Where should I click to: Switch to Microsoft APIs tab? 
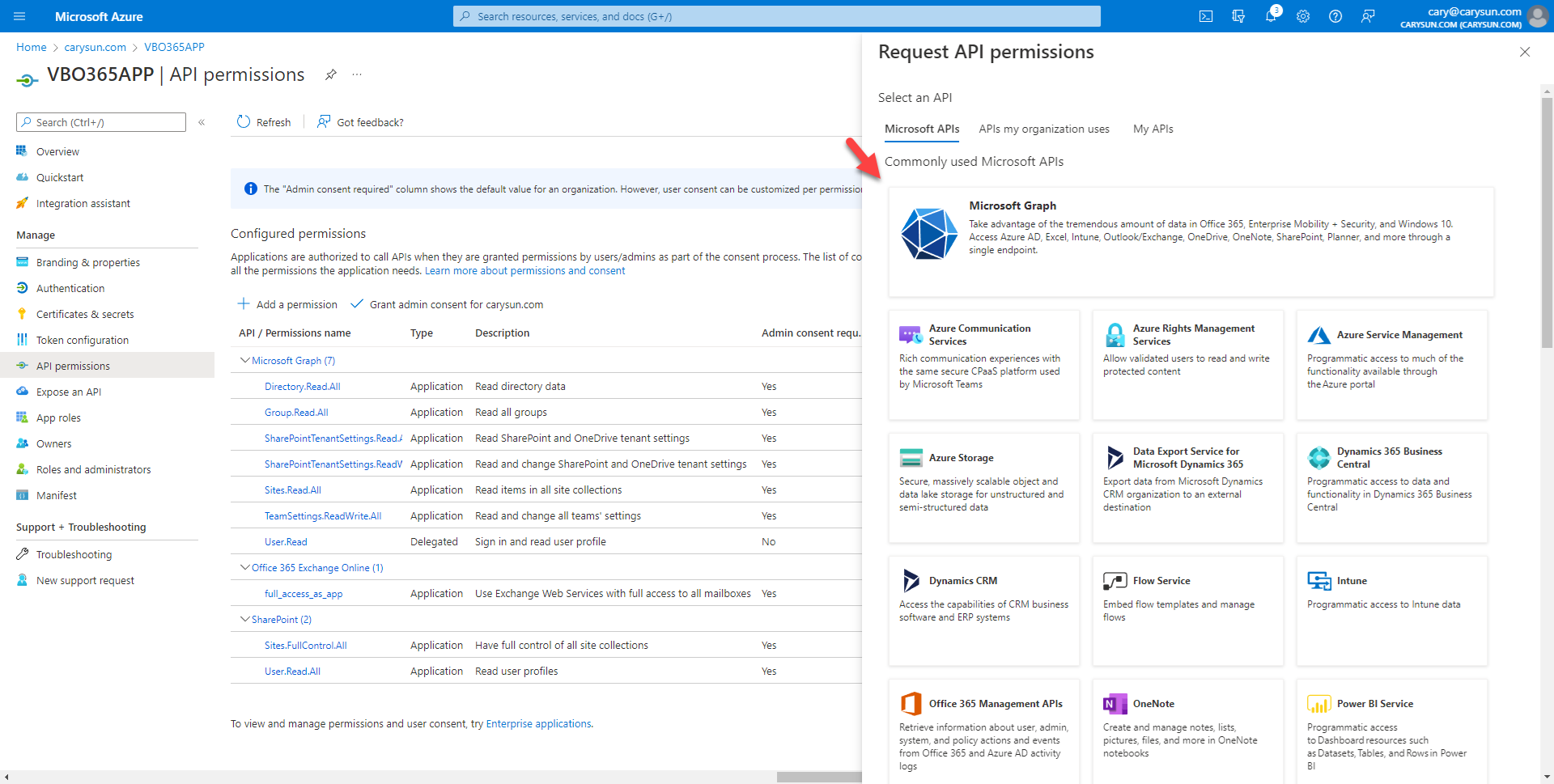[922, 129]
